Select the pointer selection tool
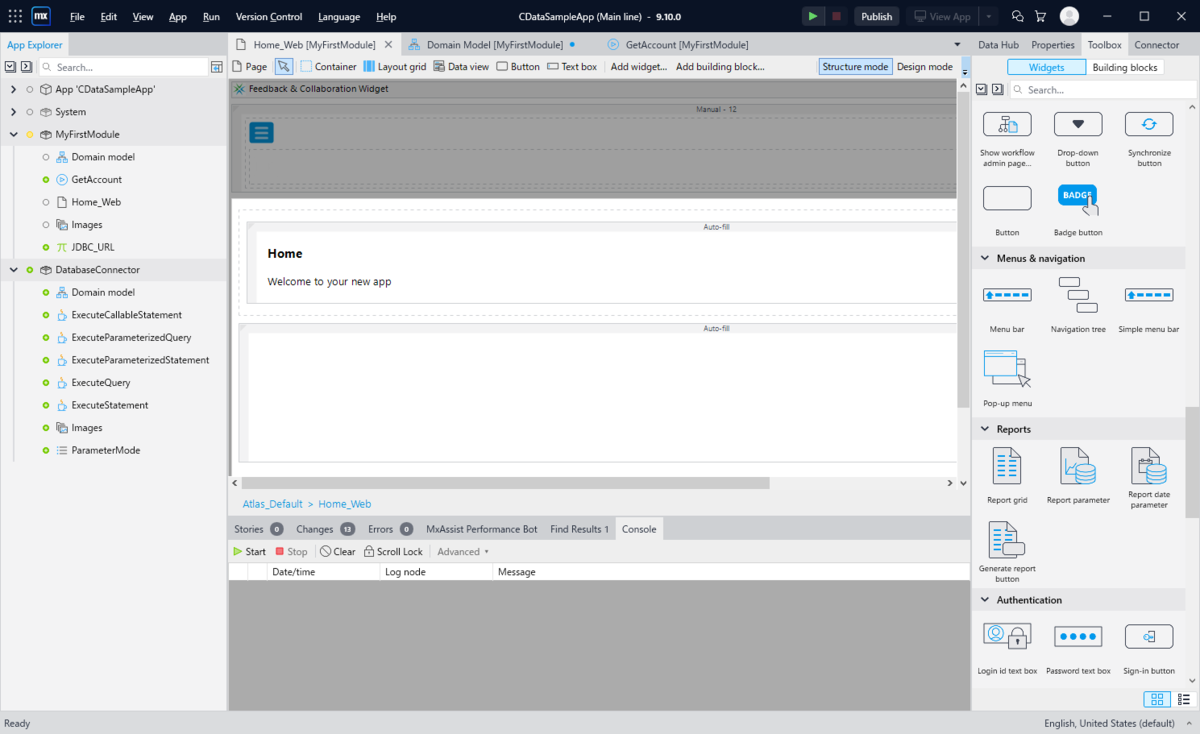The image size is (1200, 734). tap(284, 66)
